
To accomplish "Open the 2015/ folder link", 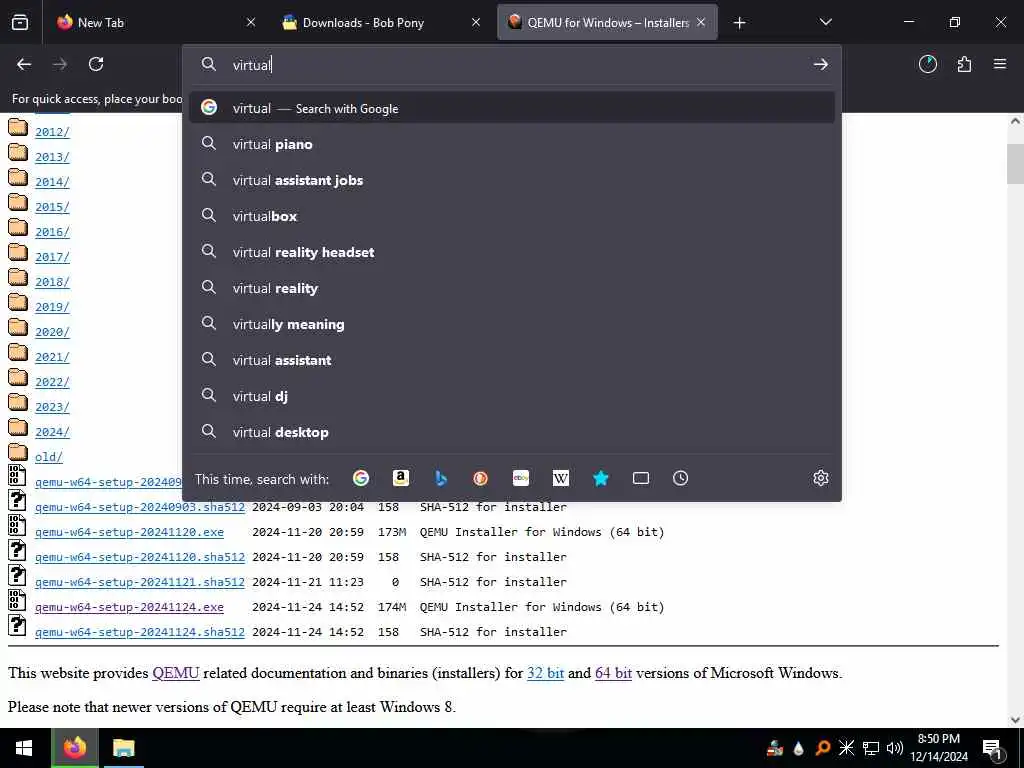I will (52, 207).
